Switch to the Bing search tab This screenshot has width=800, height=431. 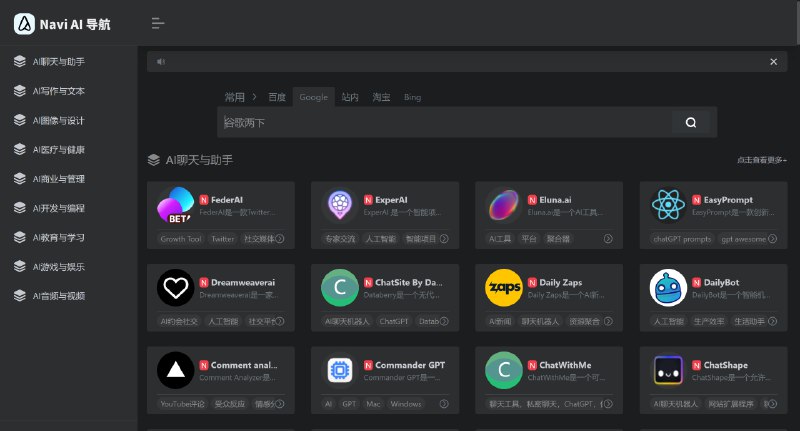click(x=412, y=97)
